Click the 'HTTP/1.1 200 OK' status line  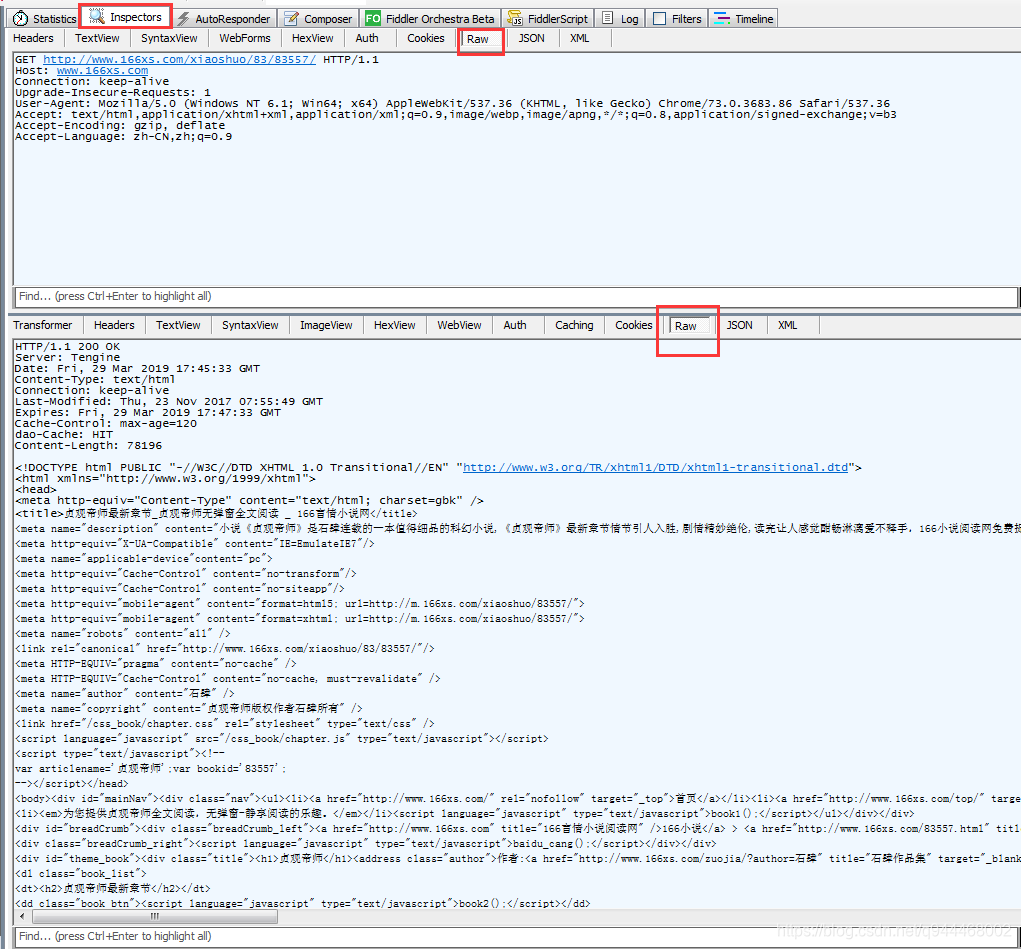pos(67,347)
